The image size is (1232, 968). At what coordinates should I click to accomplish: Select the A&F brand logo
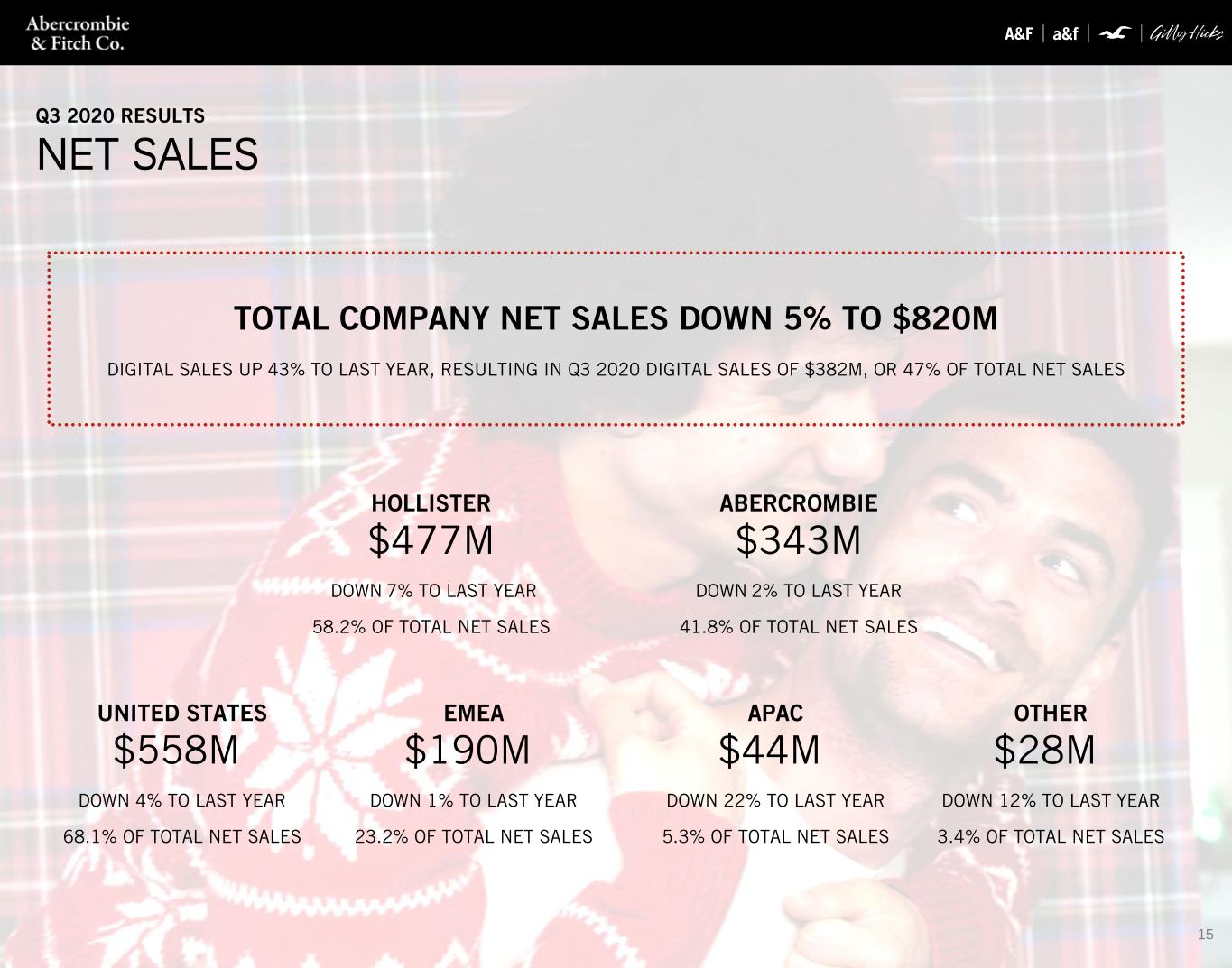[x=1019, y=34]
